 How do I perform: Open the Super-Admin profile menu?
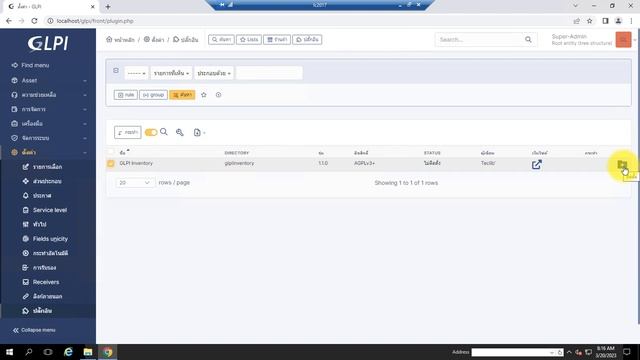tap(582, 40)
